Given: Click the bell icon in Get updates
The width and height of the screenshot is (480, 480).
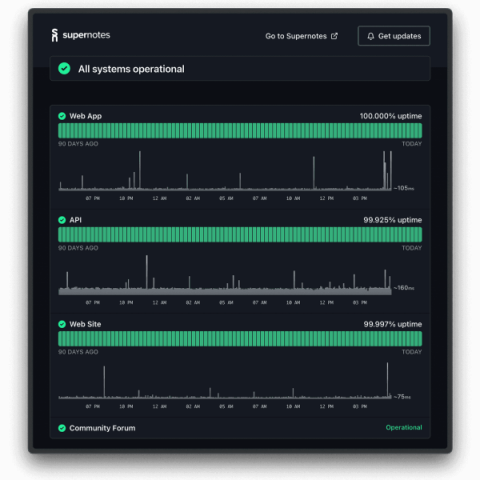Looking at the screenshot, I should [371, 36].
